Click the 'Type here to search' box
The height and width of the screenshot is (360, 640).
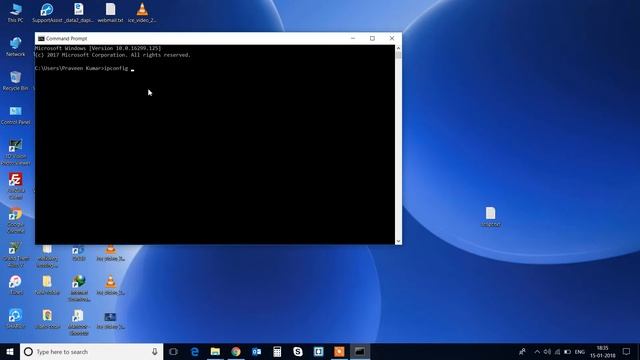pyautogui.click(x=91, y=351)
